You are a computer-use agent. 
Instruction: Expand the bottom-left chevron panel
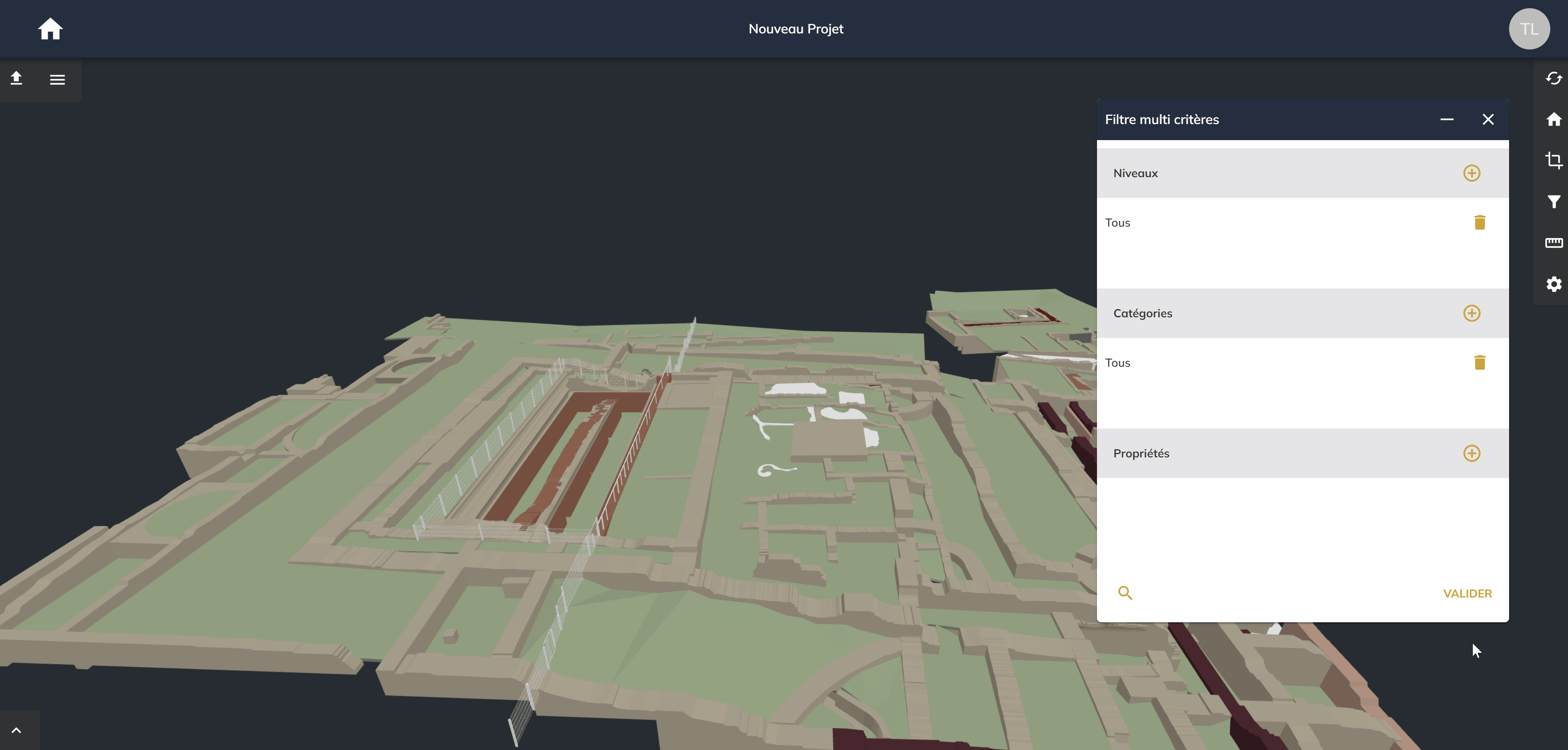pos(16,730)
